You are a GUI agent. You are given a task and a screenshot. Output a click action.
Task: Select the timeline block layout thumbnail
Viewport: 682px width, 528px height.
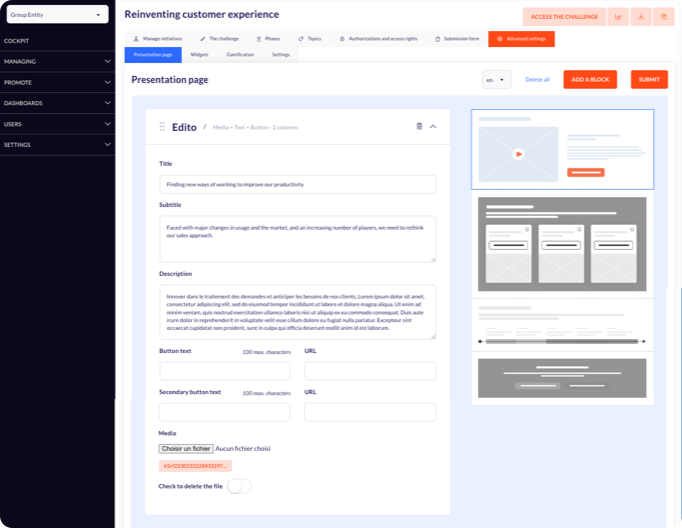(562, 325)
